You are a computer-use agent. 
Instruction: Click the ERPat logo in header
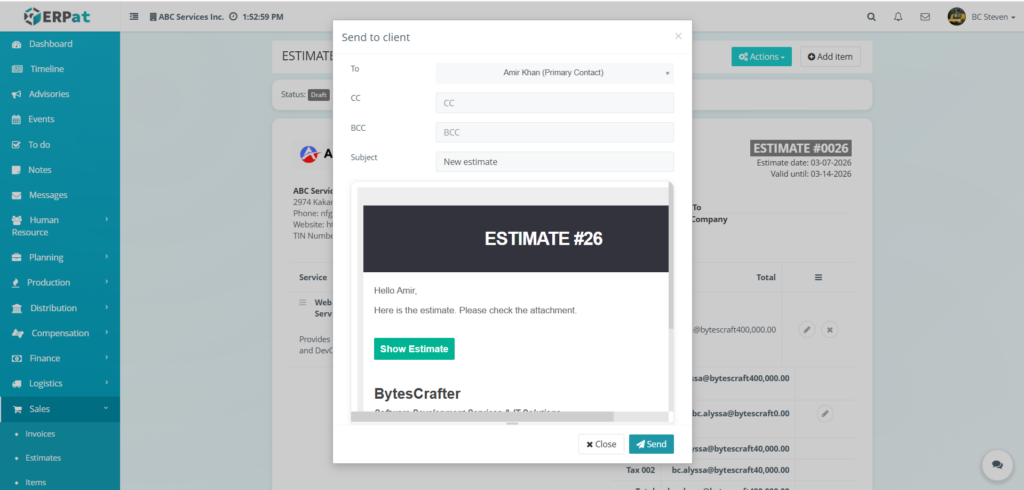click(57, 16)
